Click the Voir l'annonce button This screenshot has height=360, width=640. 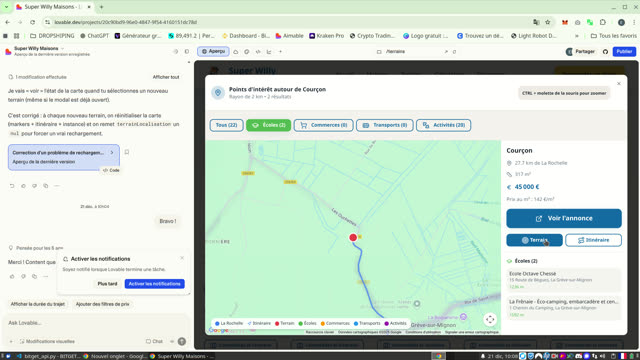[x=564, y=218]
